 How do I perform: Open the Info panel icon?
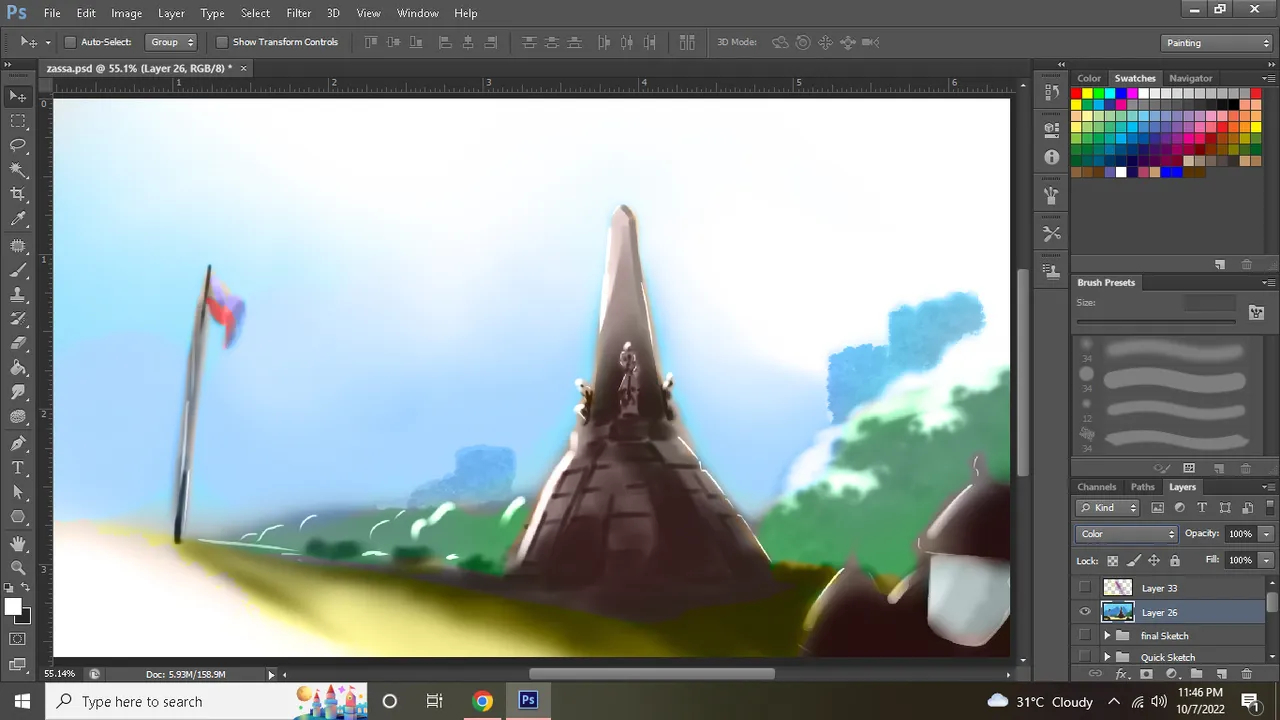coord(1051,158)
